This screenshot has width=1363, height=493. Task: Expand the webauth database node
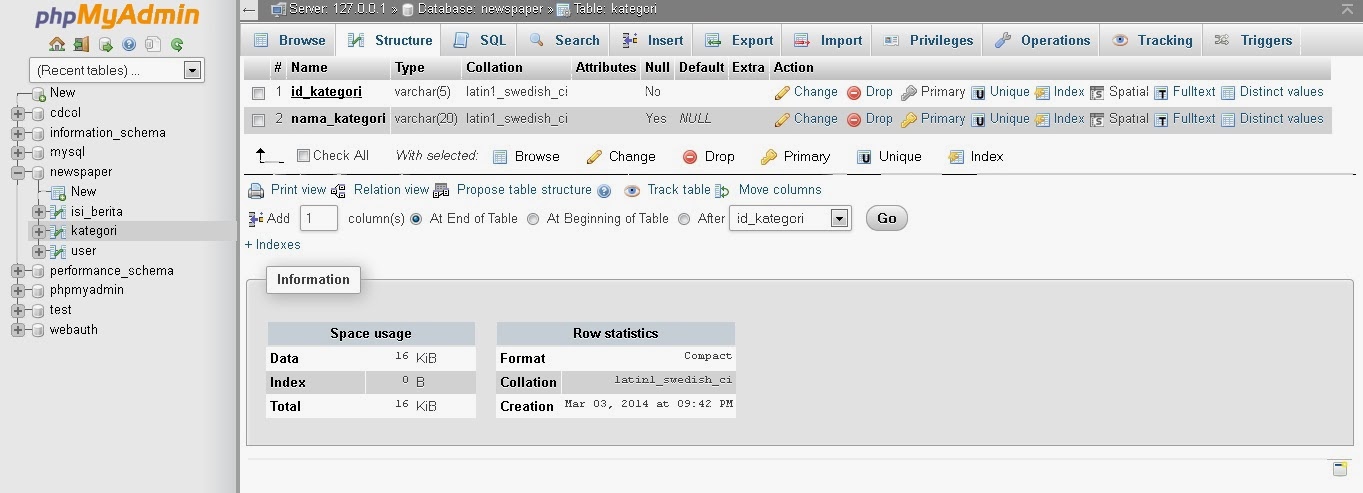18,330
